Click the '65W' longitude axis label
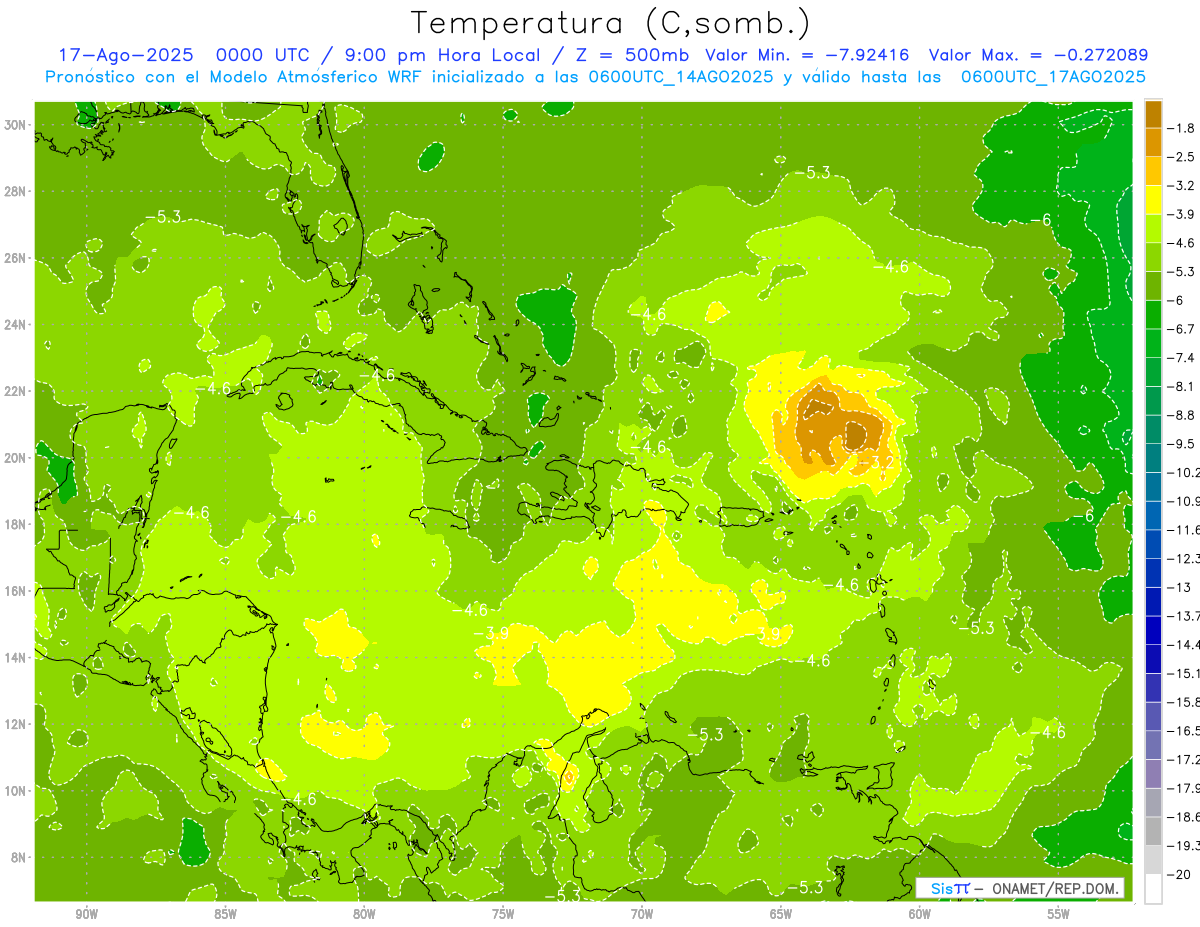Image resolution: width=1200 pixels, height=927 pixels. pos(781,914)
